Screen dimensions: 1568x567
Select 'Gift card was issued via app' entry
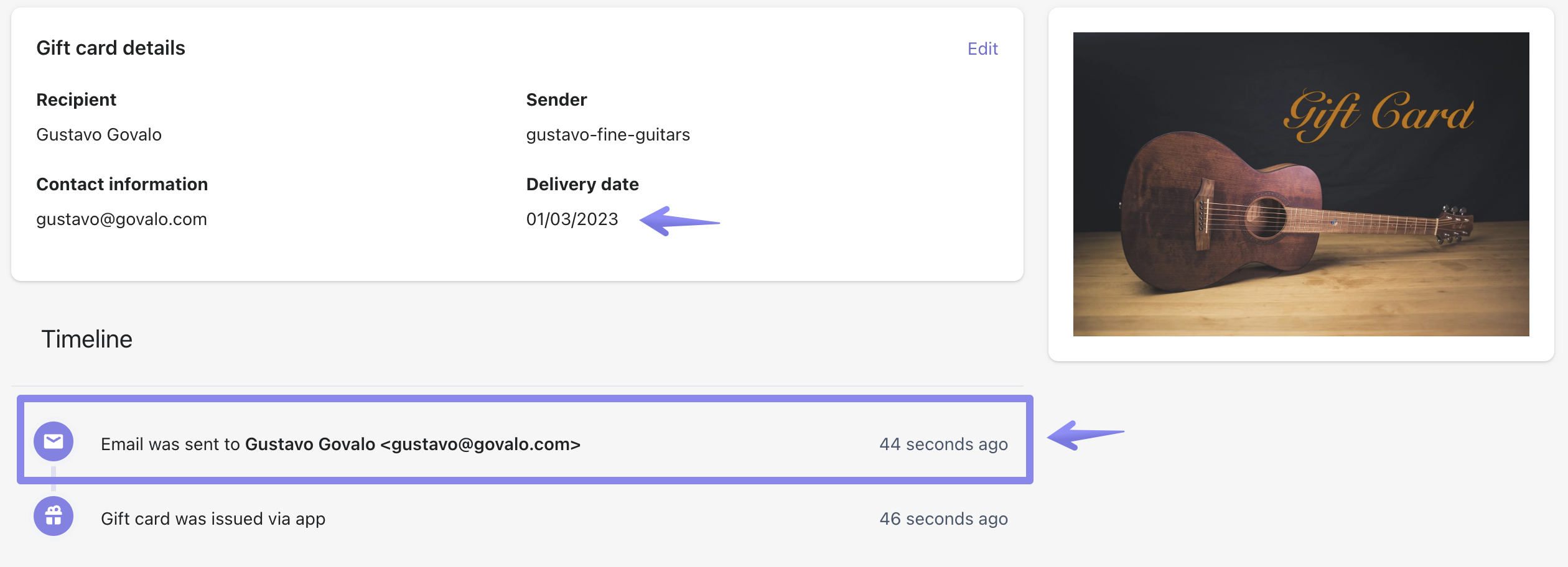click(x=213, y=519)
